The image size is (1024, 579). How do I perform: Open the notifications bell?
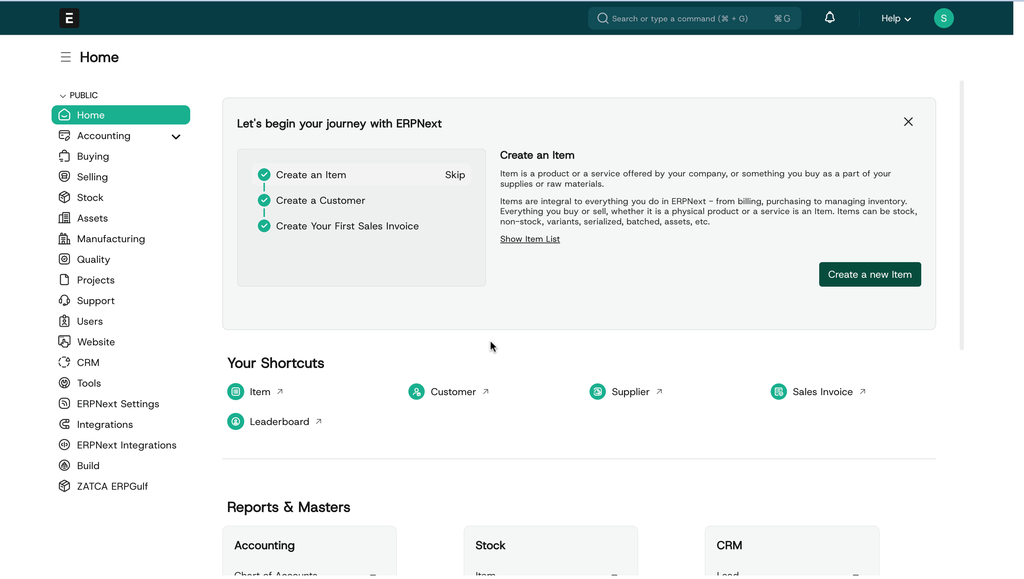tap(829, 18)
